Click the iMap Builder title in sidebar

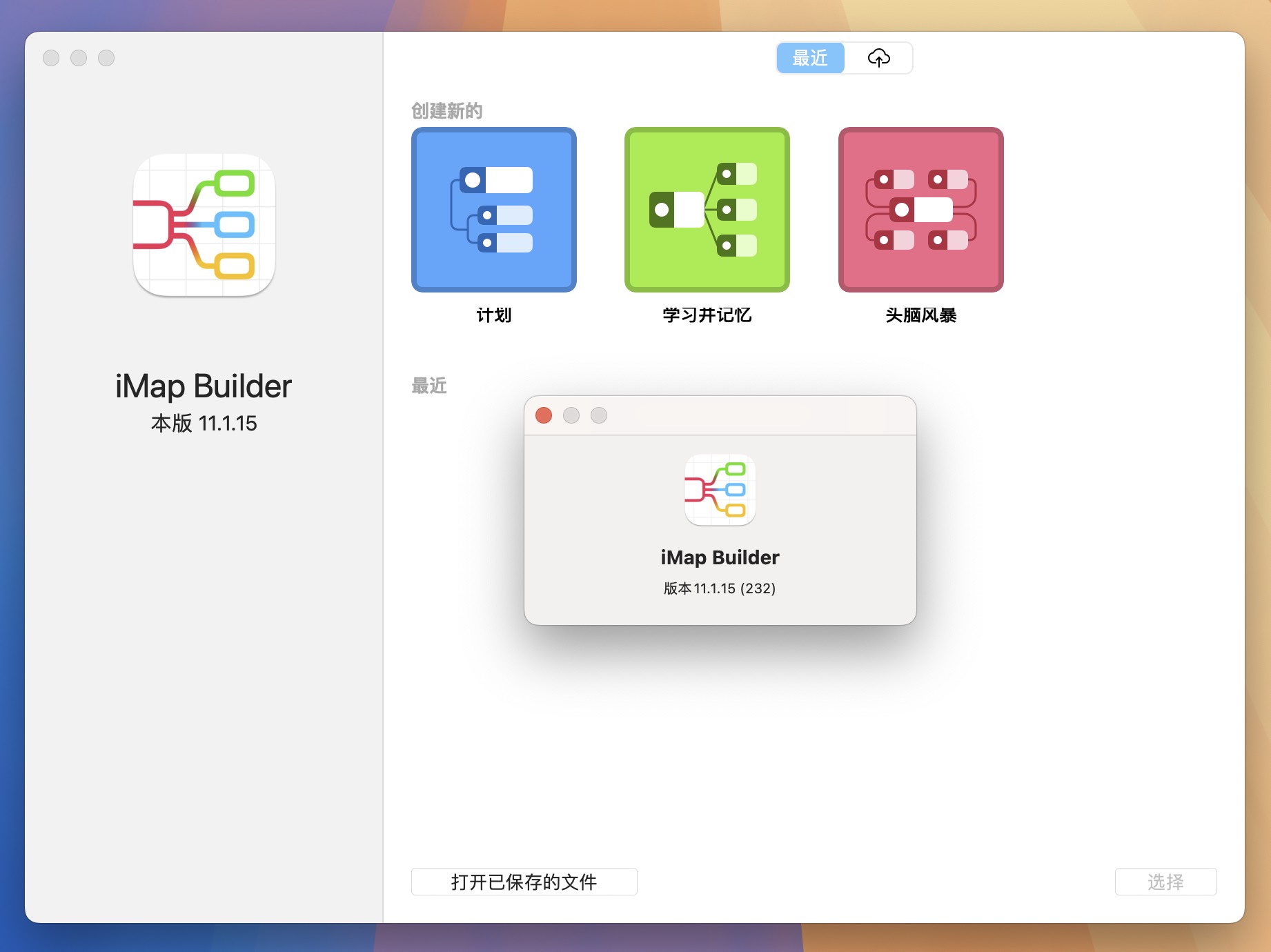[204, 386]
